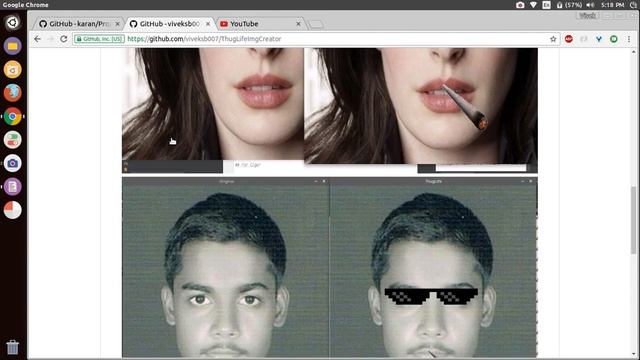Viewport: 640px width, 360px height.
Task: Close the GitHub karan/Pro tab
Action: point(117,24)
